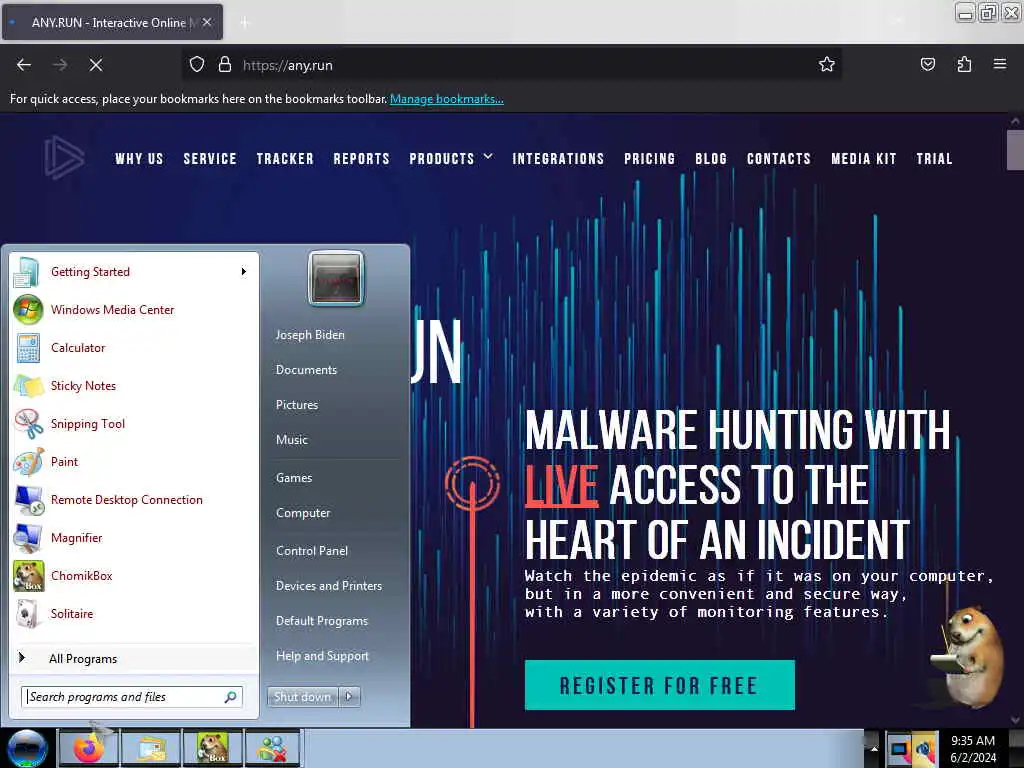Open the MEDIA KIT navigation link

[863, 159]
